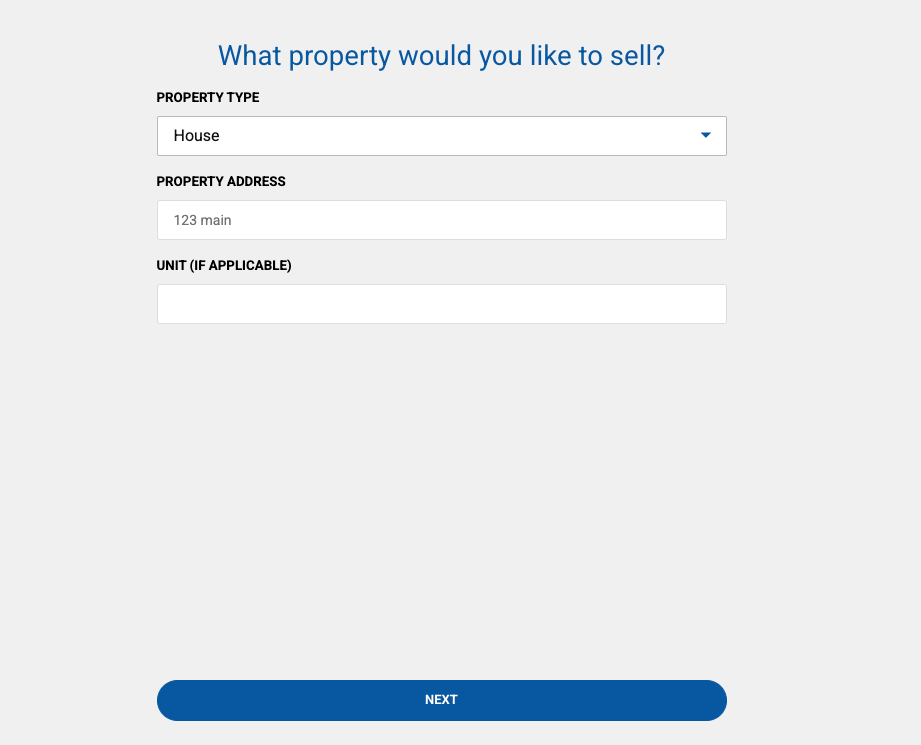
Task: Click the Property Address input field
Action: pos(441,220)
